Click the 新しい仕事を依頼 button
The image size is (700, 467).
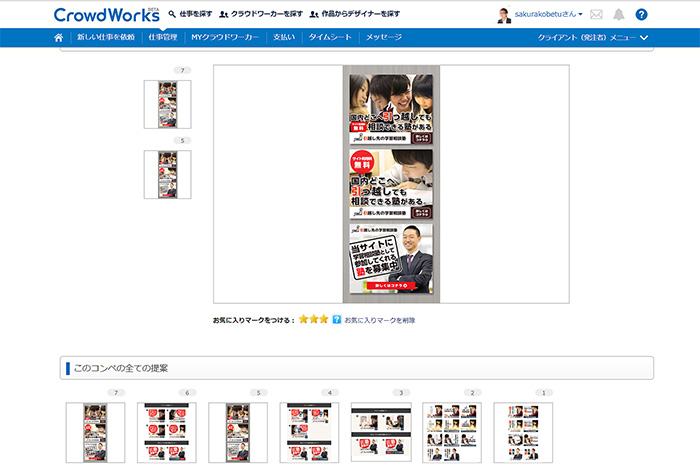coord(106,37)
